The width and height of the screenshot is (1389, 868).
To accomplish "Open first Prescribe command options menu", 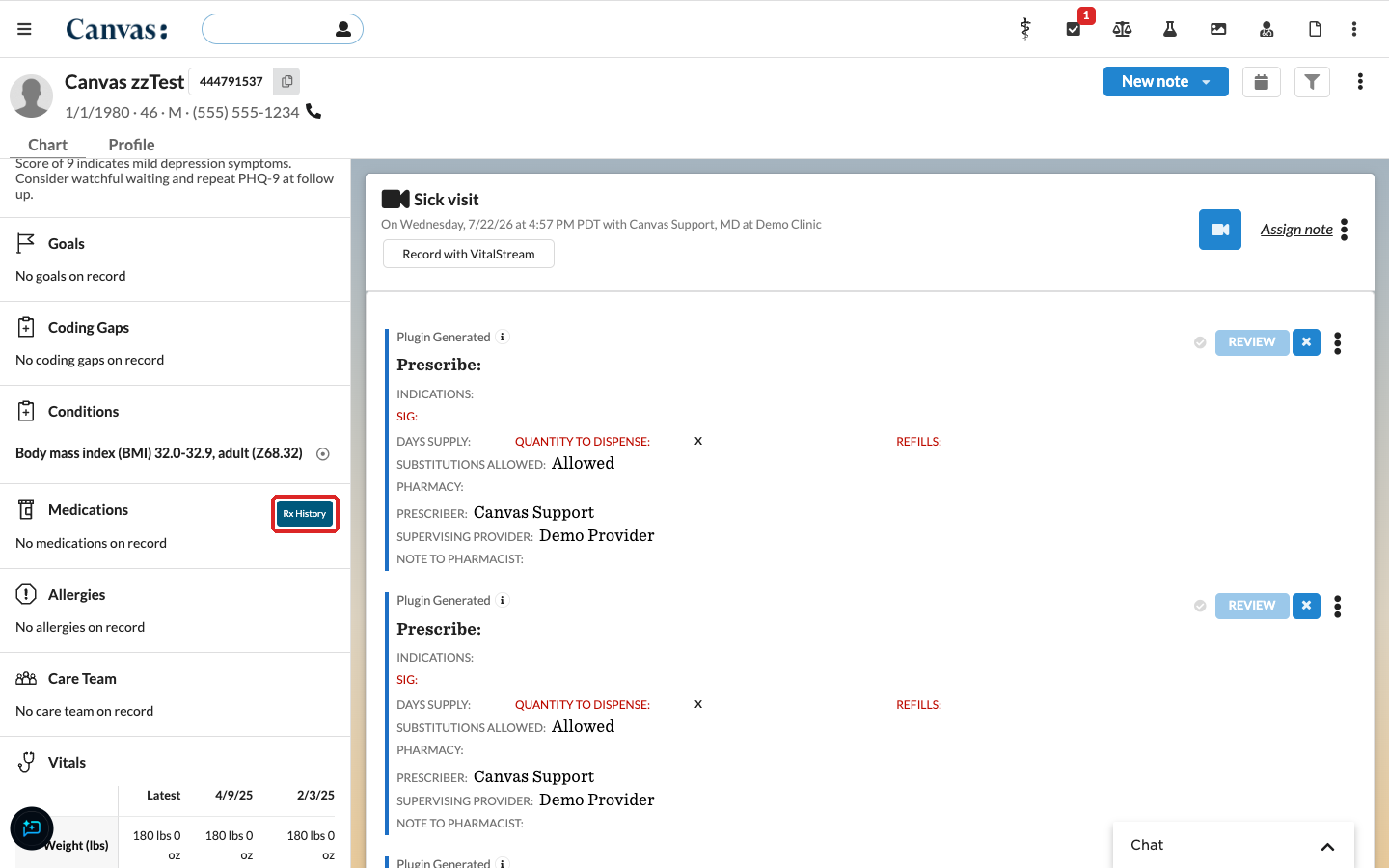I will point(1338,343).
